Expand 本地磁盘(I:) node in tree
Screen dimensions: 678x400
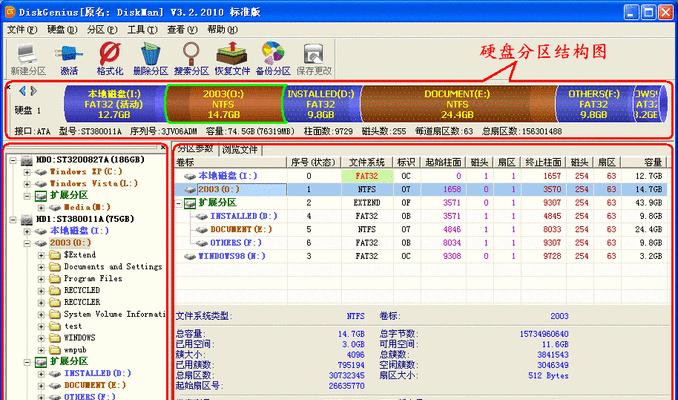(27, 231)
